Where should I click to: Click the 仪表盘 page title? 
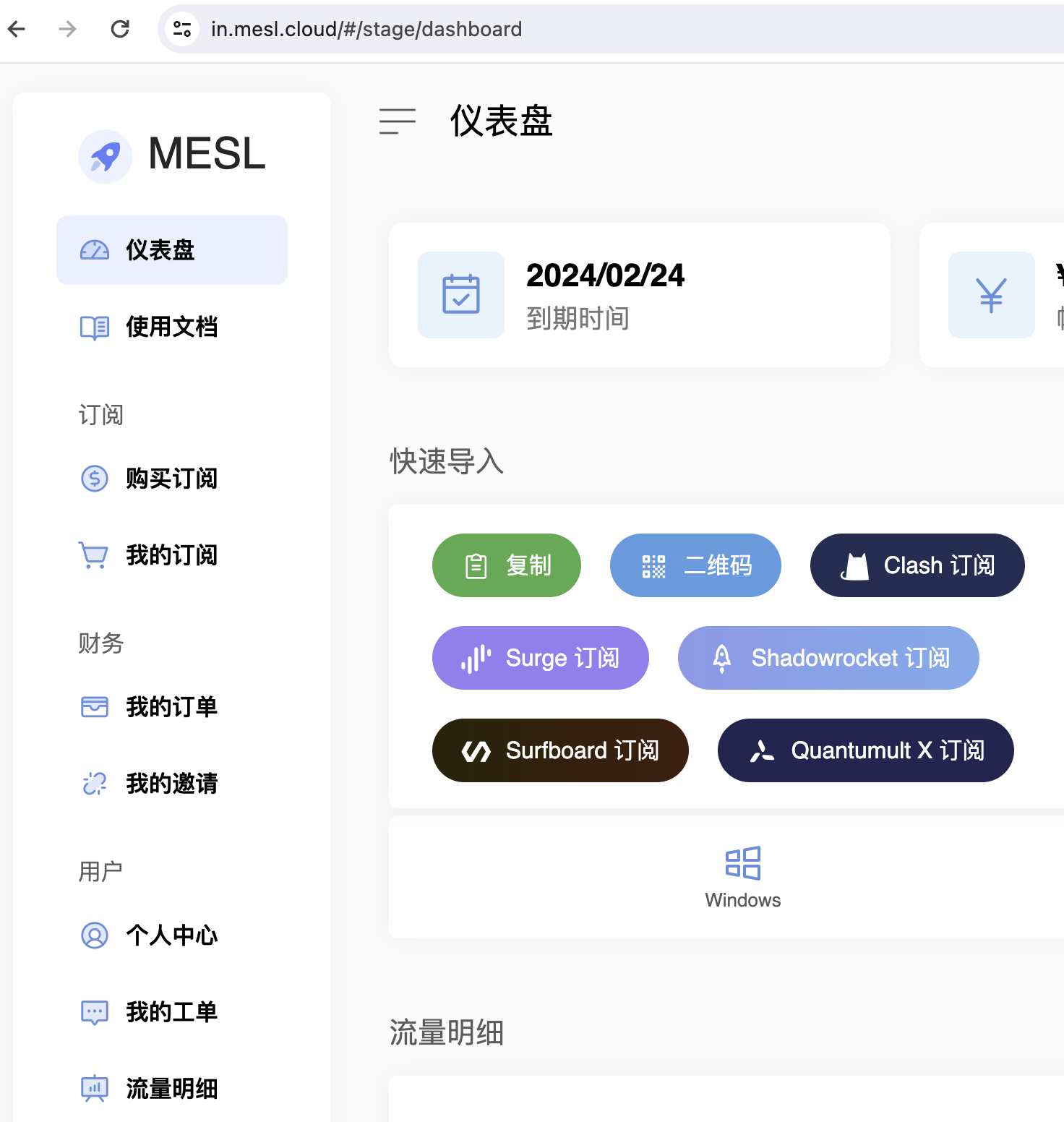point(502,121)
